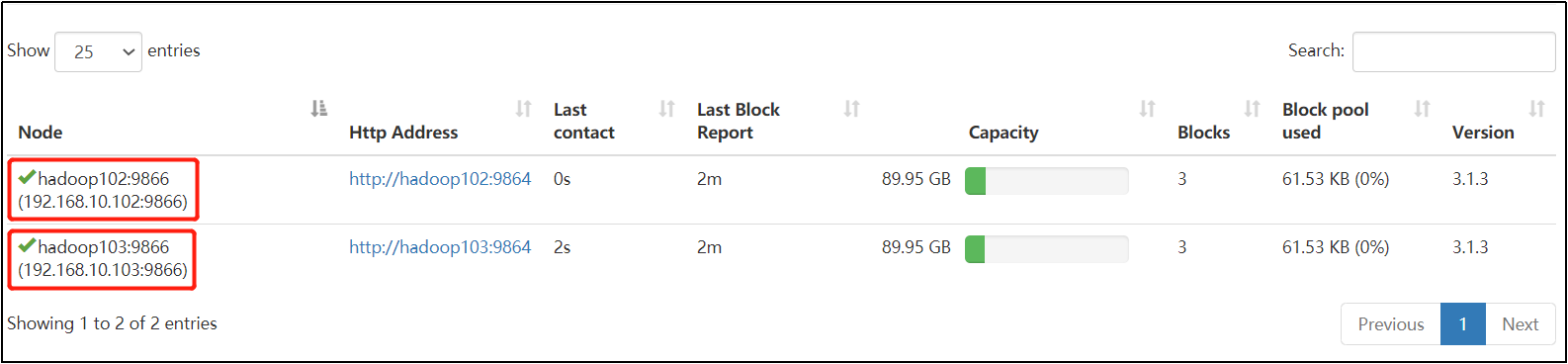Focus the Search input field
The width and height of the screenshot is (1568, 364).
point(1453,51)
